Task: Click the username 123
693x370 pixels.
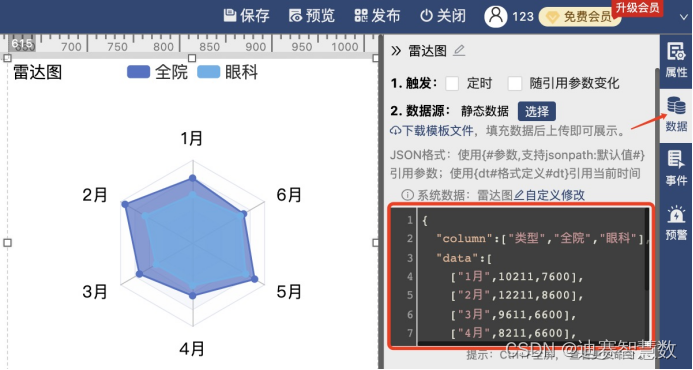Action: click(523, 17)
